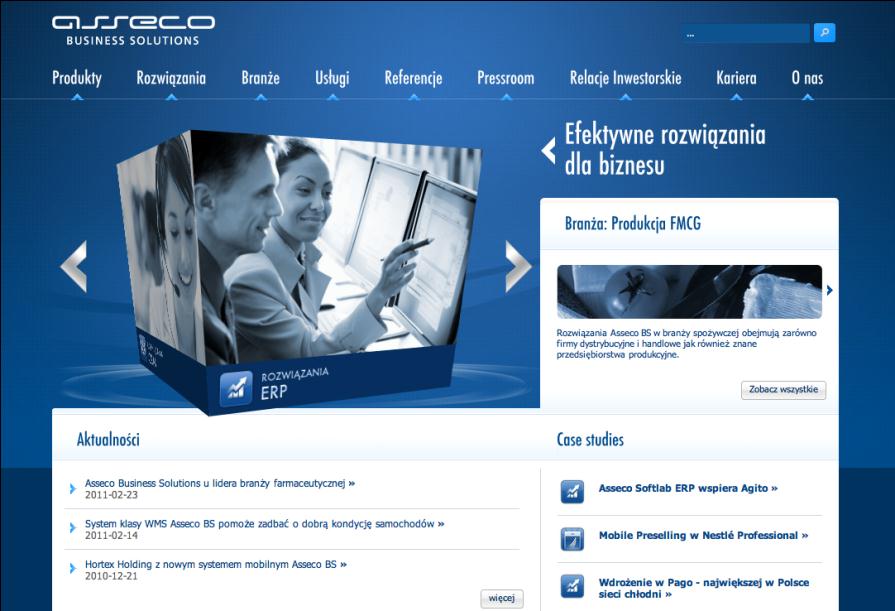895x611 pixels.
Task: Click chart icon next to Asseco Softlab ERP
Action: pos(572,492)
